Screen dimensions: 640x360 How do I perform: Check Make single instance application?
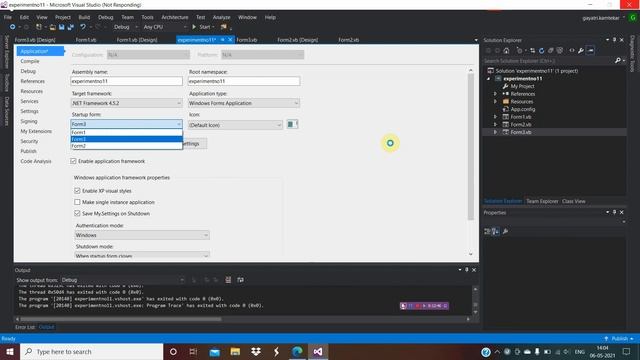pos(77,202)
